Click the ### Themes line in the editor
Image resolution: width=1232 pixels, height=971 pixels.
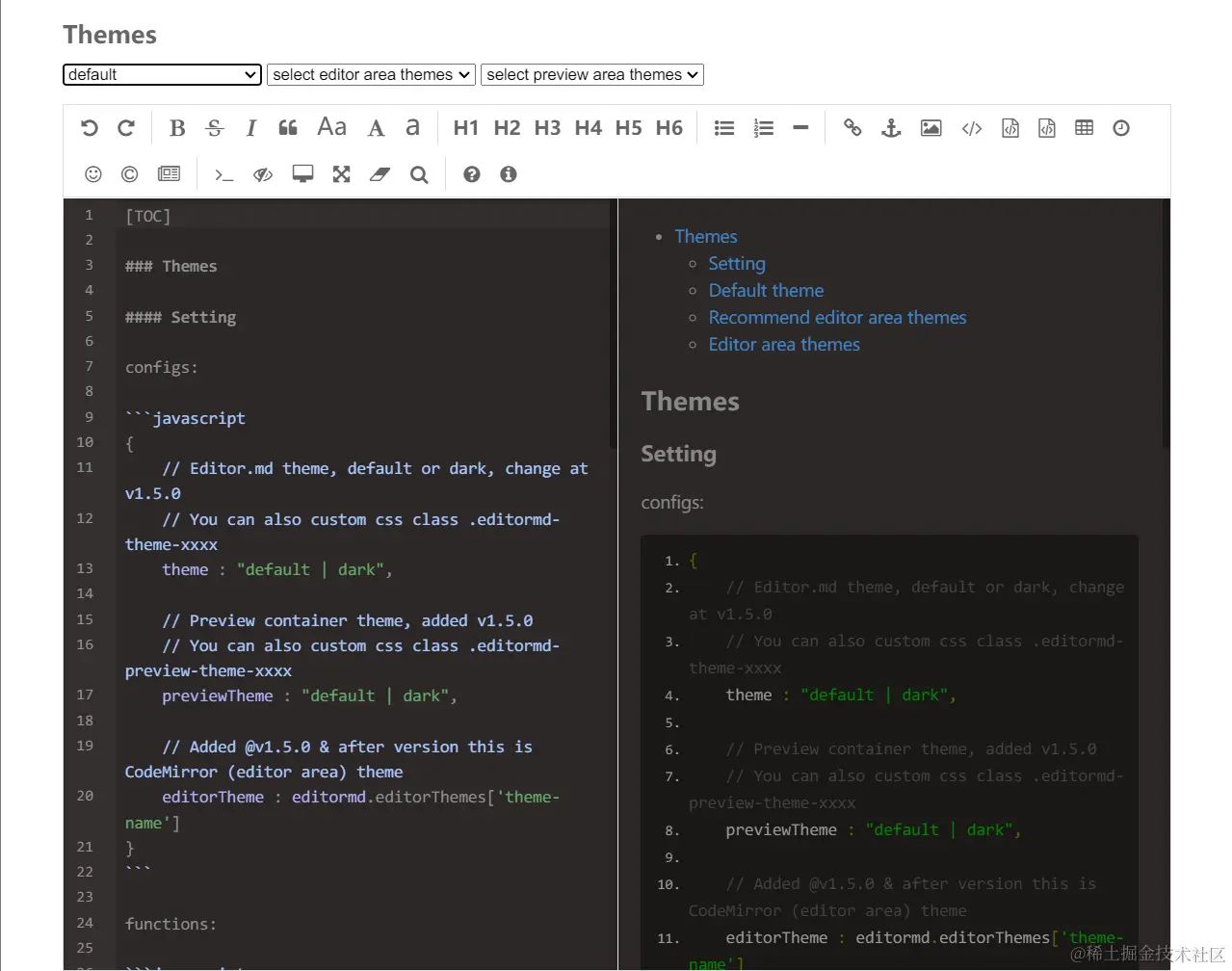171,266
